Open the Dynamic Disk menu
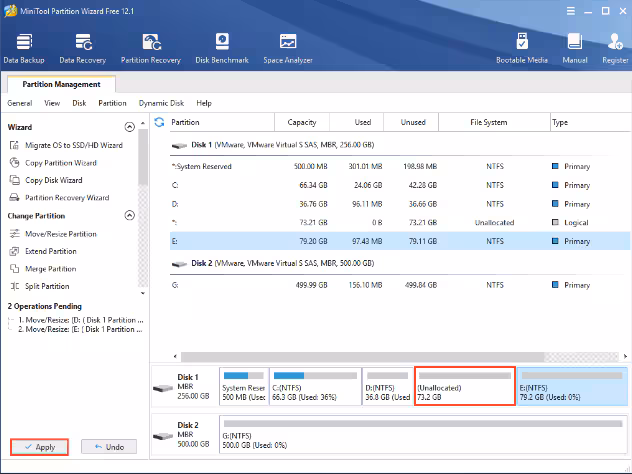 coord(161,103)
